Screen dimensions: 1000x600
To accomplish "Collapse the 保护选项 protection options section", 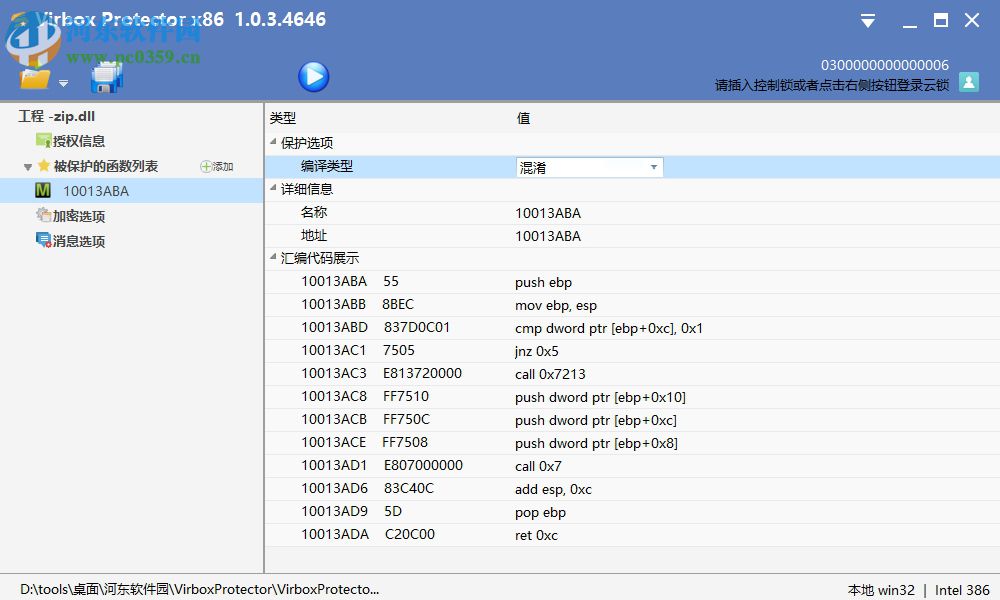I will pyautogui.click(x=274, y=142).
